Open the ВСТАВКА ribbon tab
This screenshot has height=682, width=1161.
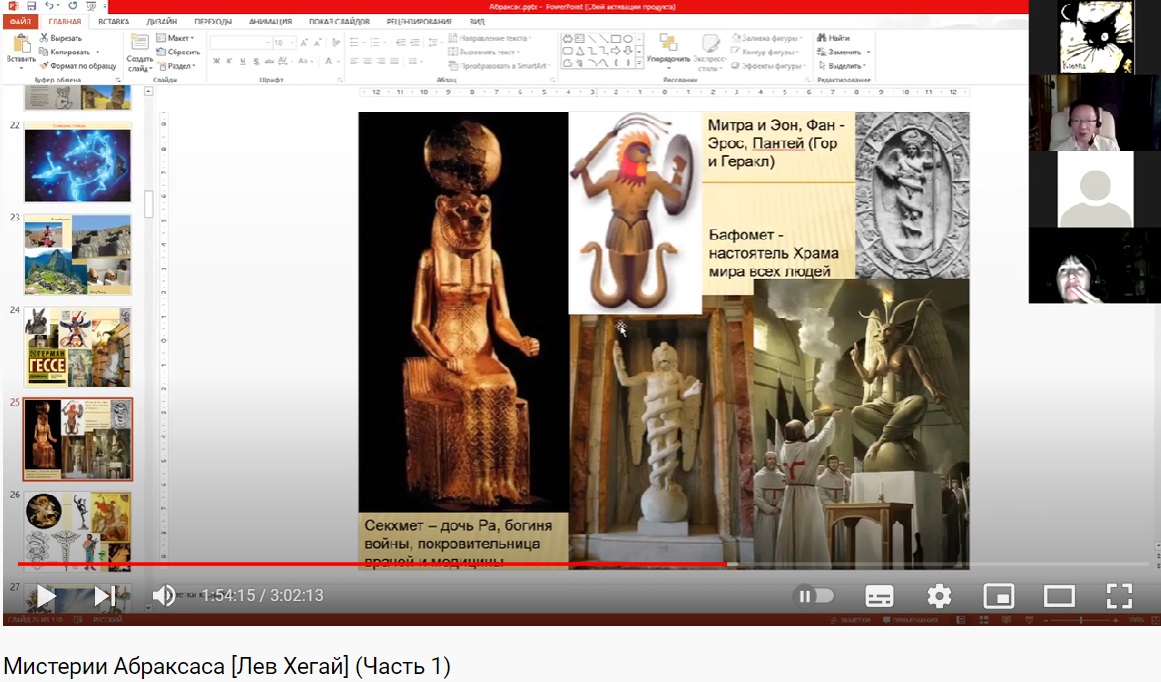pos(113,21)
